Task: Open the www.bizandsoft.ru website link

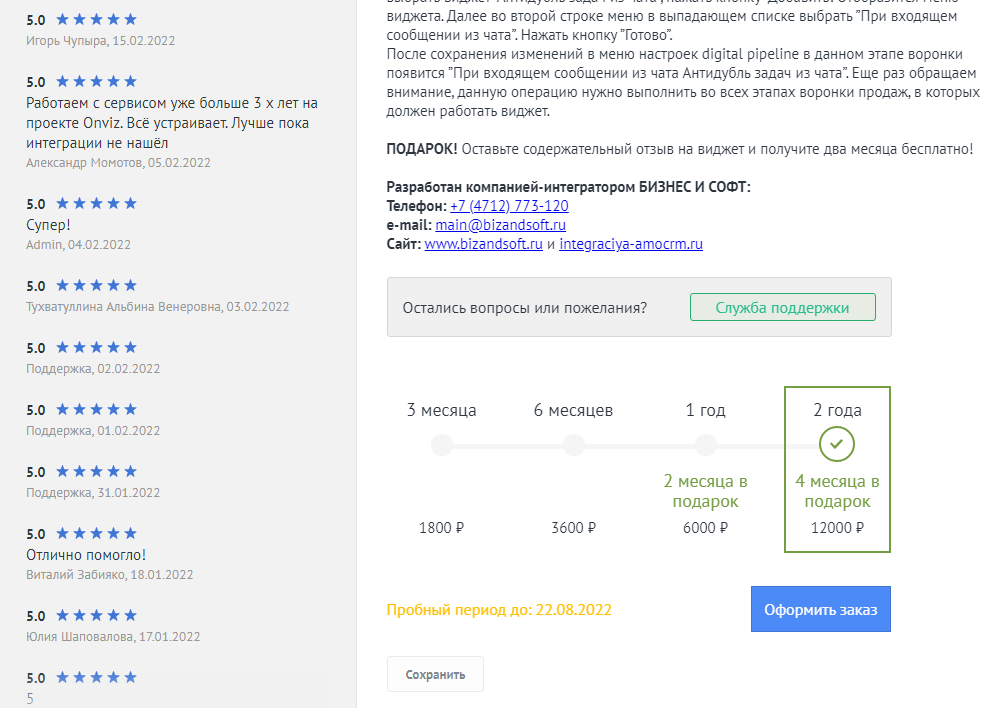Action: [x=483, y=244]
